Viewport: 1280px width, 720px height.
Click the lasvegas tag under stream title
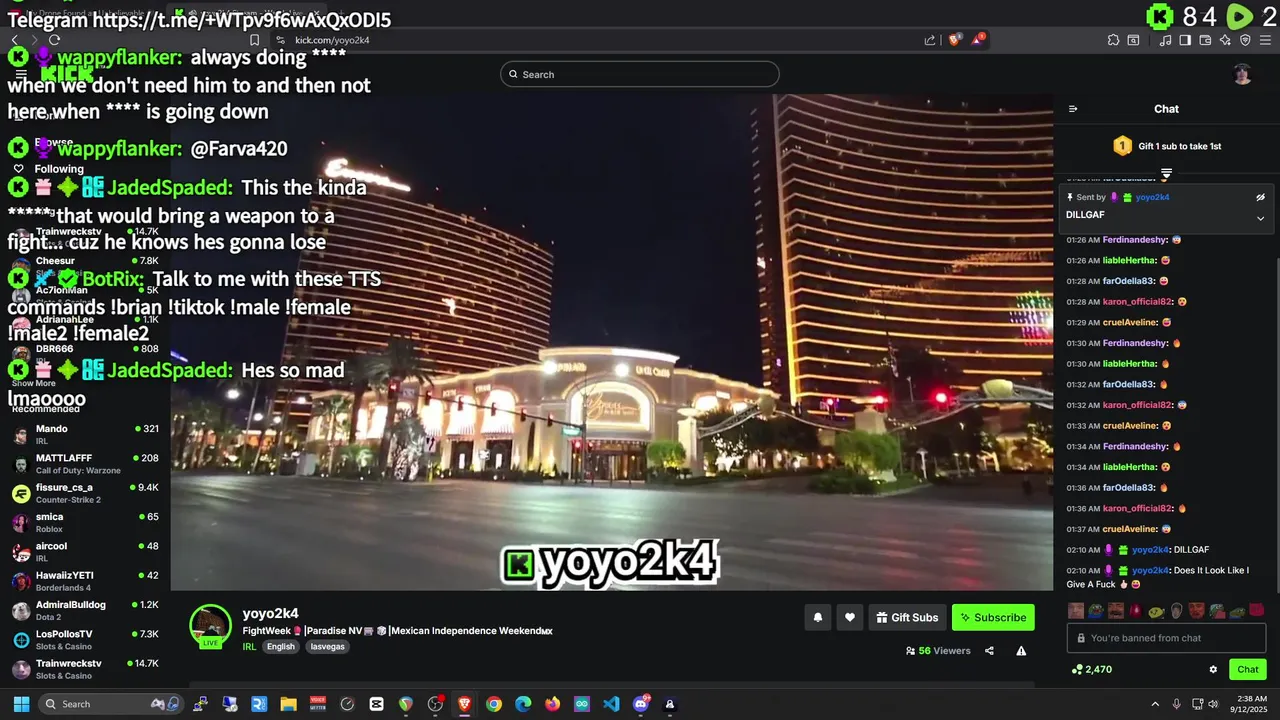coord(327,647)
